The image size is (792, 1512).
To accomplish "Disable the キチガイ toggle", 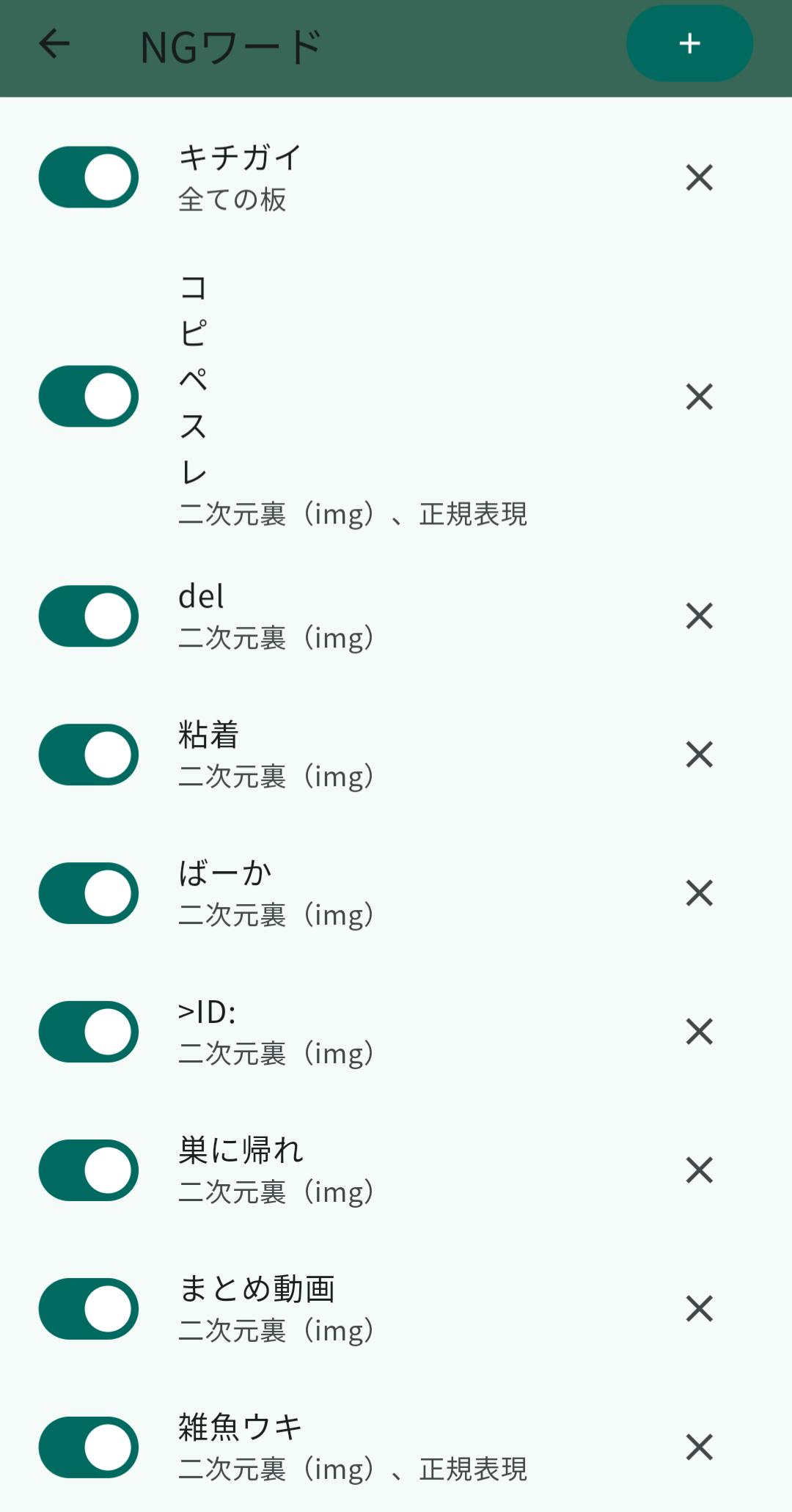I will coord(89,177).
